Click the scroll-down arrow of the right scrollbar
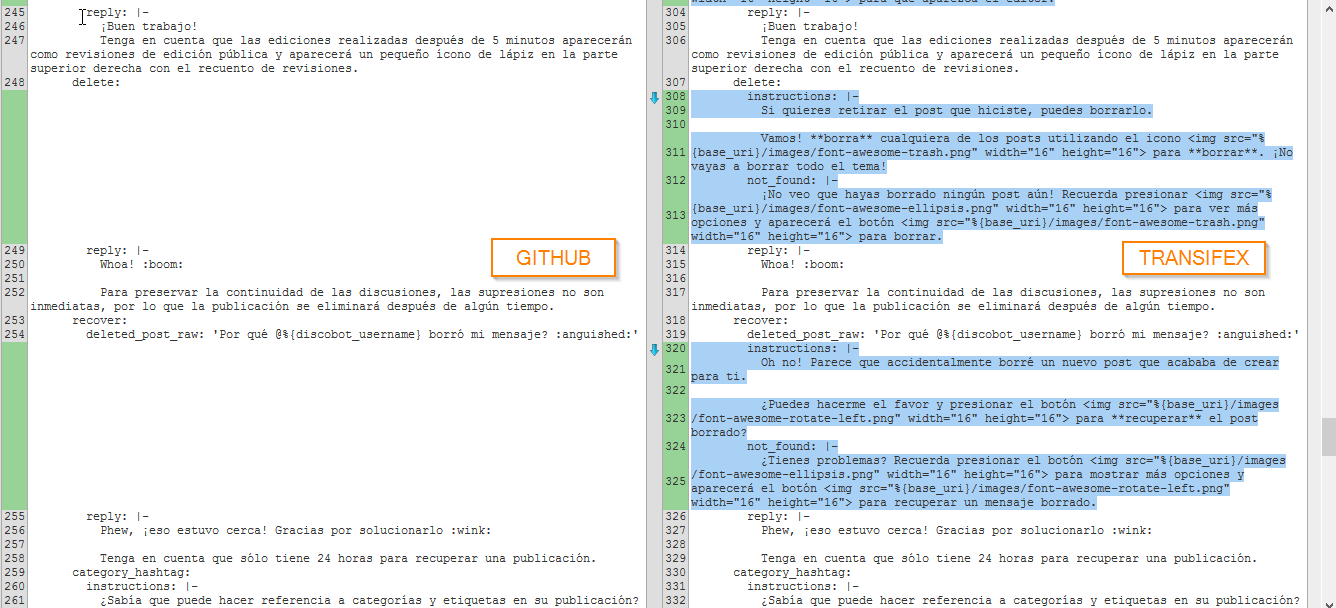1336x608 pixels. pos(1328,600)
